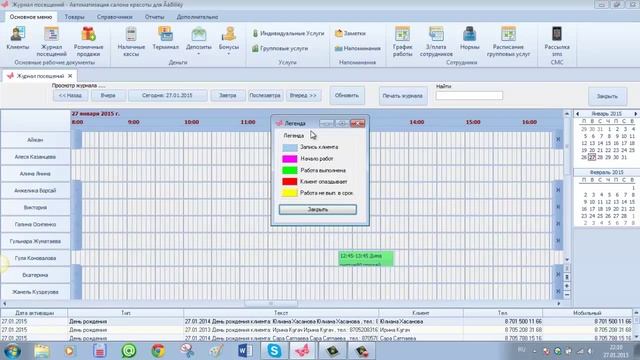This screenshot has width=640, height=360.
Task: Go forward with Вперед >> button
Action: point(303,96)
